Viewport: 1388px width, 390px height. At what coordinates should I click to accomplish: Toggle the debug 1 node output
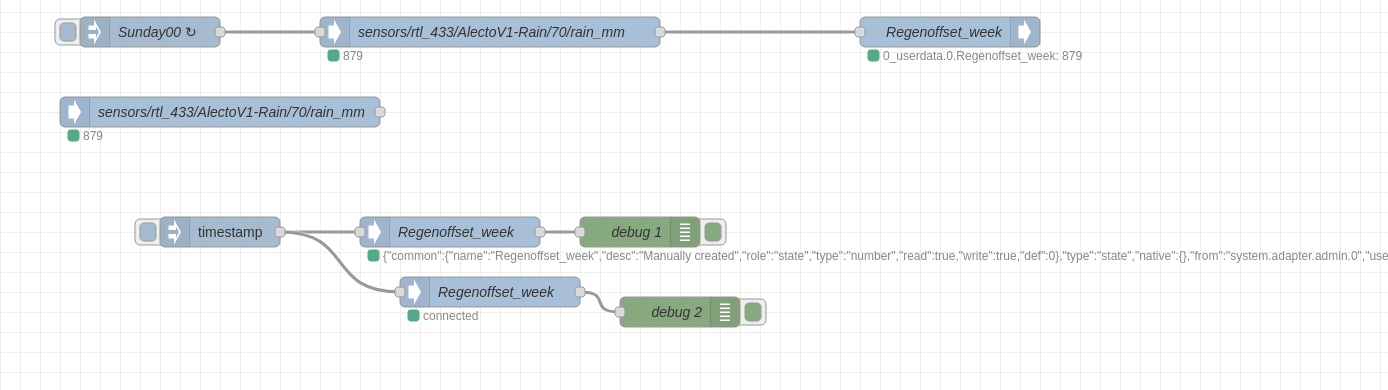point(713,232)
